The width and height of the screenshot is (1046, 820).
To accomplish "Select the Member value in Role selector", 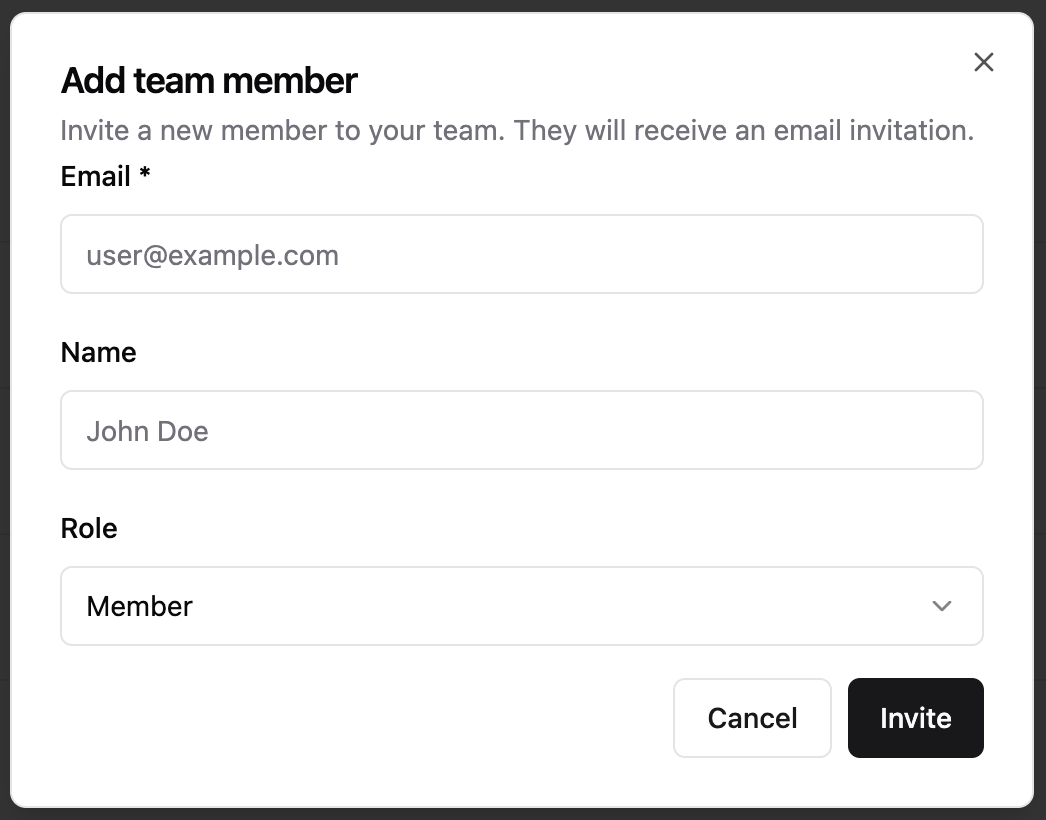I will point(140,607).
